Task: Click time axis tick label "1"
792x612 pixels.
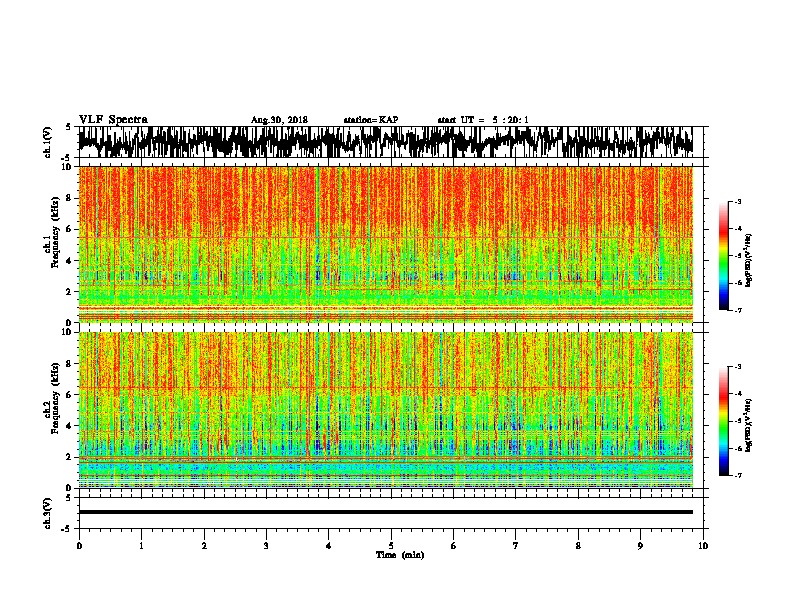Action: click(141, 546)
